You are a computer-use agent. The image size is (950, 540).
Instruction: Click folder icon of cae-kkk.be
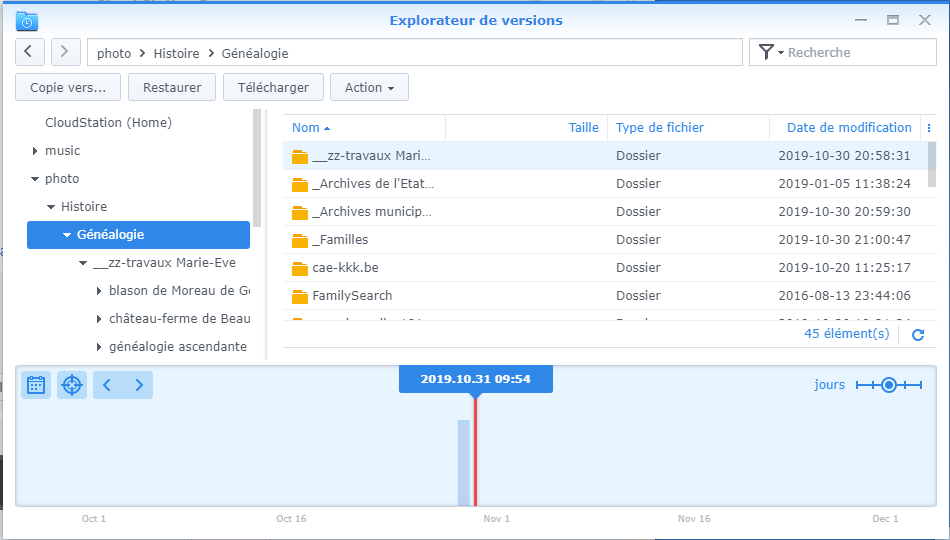300,268
